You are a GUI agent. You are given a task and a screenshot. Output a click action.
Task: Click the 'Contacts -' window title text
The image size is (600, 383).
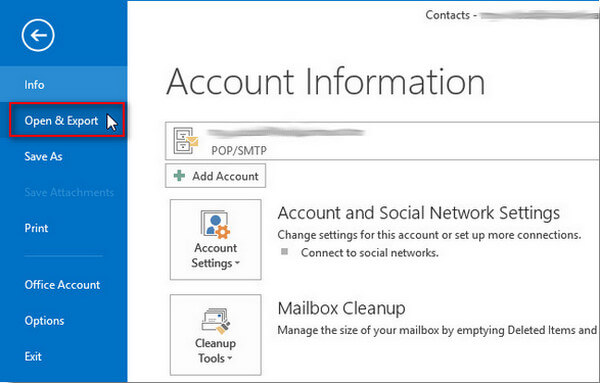click(x=451, y=15)
